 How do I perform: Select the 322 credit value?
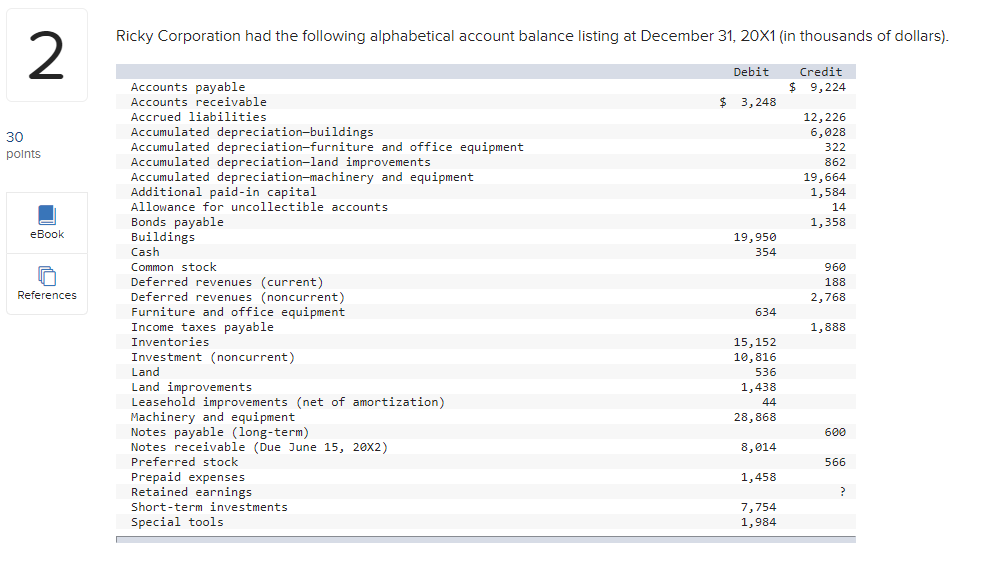835,147
